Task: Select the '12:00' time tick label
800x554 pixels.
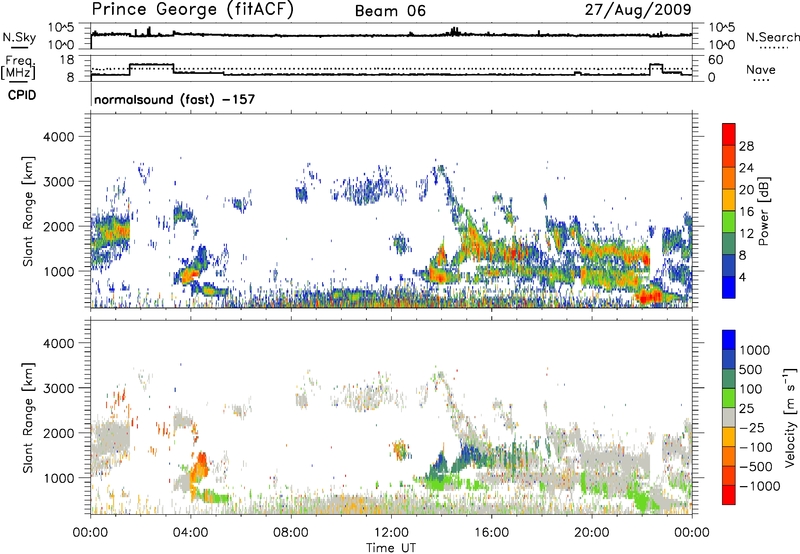Action: point(391,533)
